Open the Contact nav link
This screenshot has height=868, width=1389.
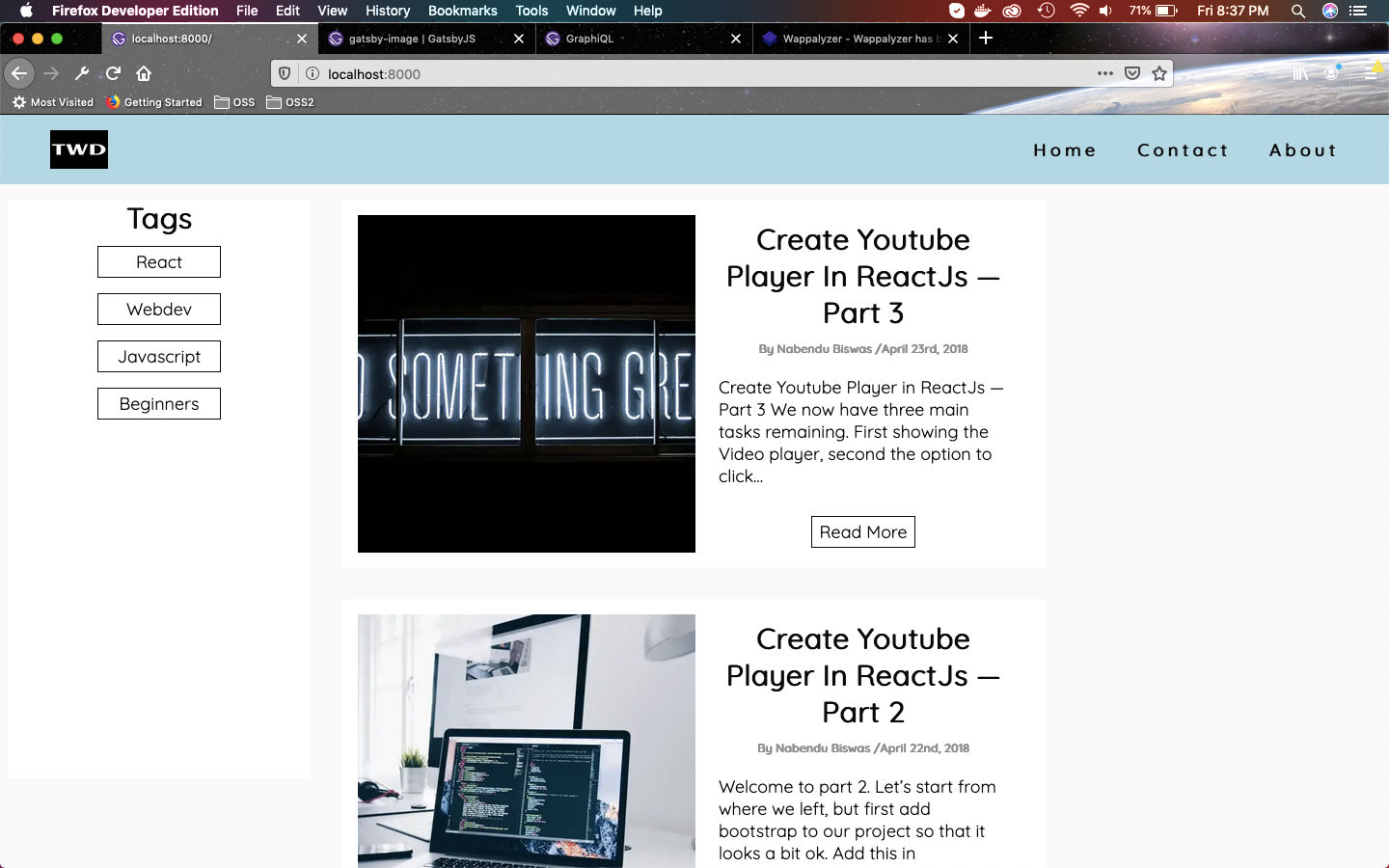[1183, 149]
